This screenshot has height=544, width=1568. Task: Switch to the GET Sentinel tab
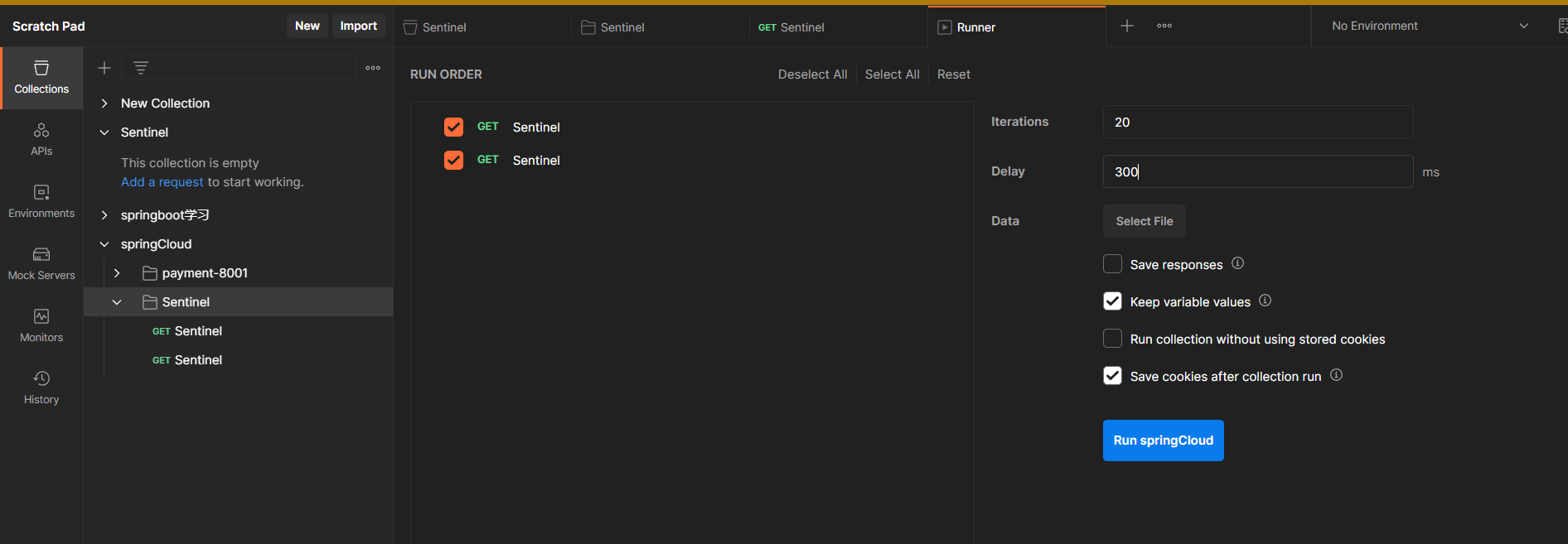pyautogui.click(x=791, y=27)
